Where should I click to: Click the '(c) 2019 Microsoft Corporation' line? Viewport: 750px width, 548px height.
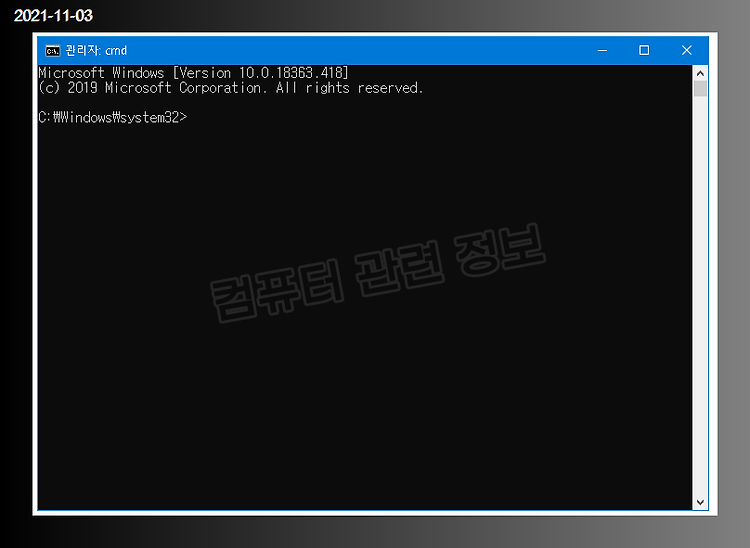pos(231,88)
